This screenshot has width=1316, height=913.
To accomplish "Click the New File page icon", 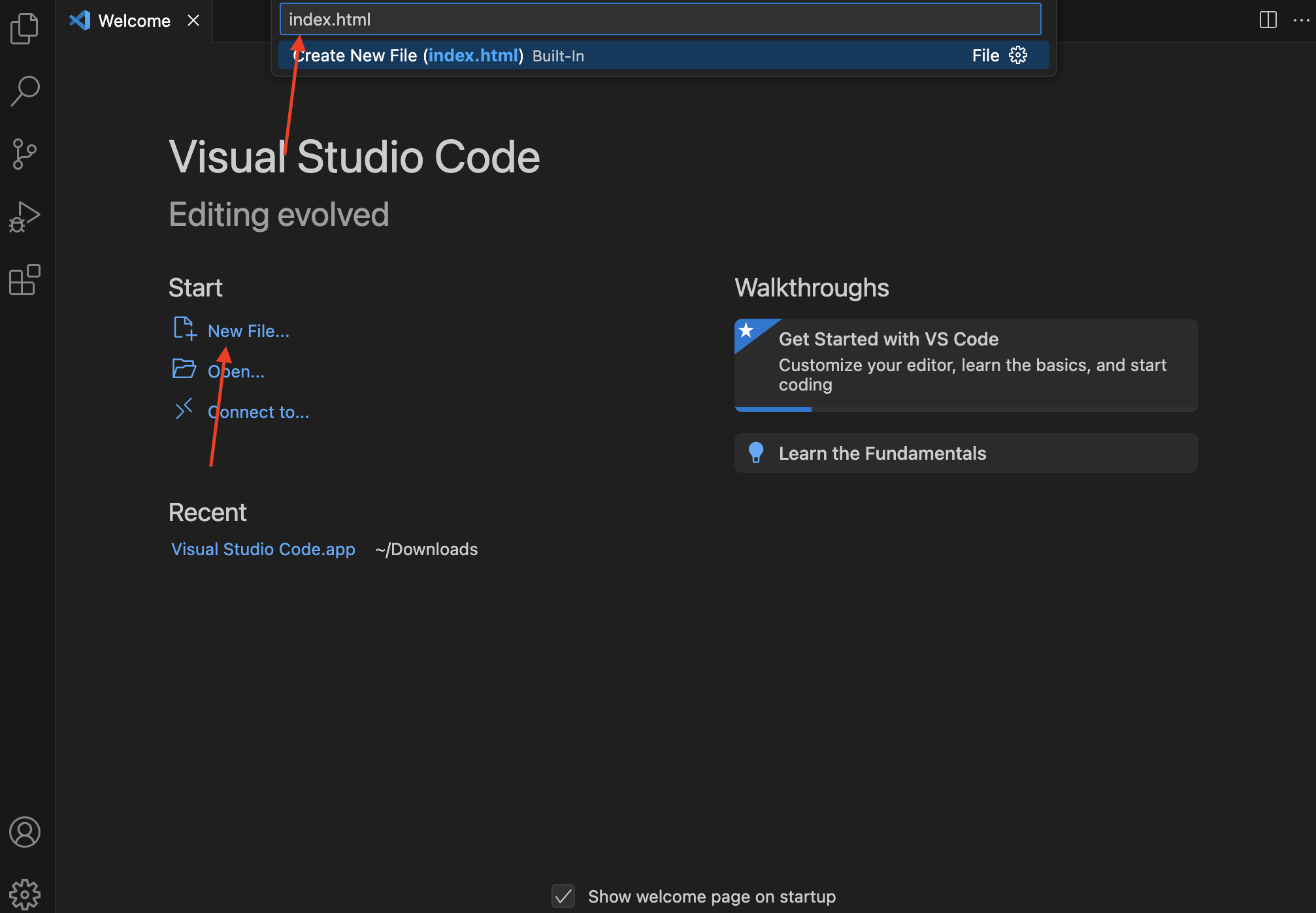I will 185,329.
